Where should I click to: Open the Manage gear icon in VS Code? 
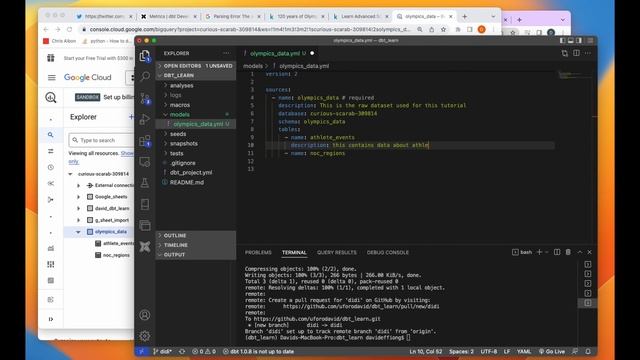point(144,336)
